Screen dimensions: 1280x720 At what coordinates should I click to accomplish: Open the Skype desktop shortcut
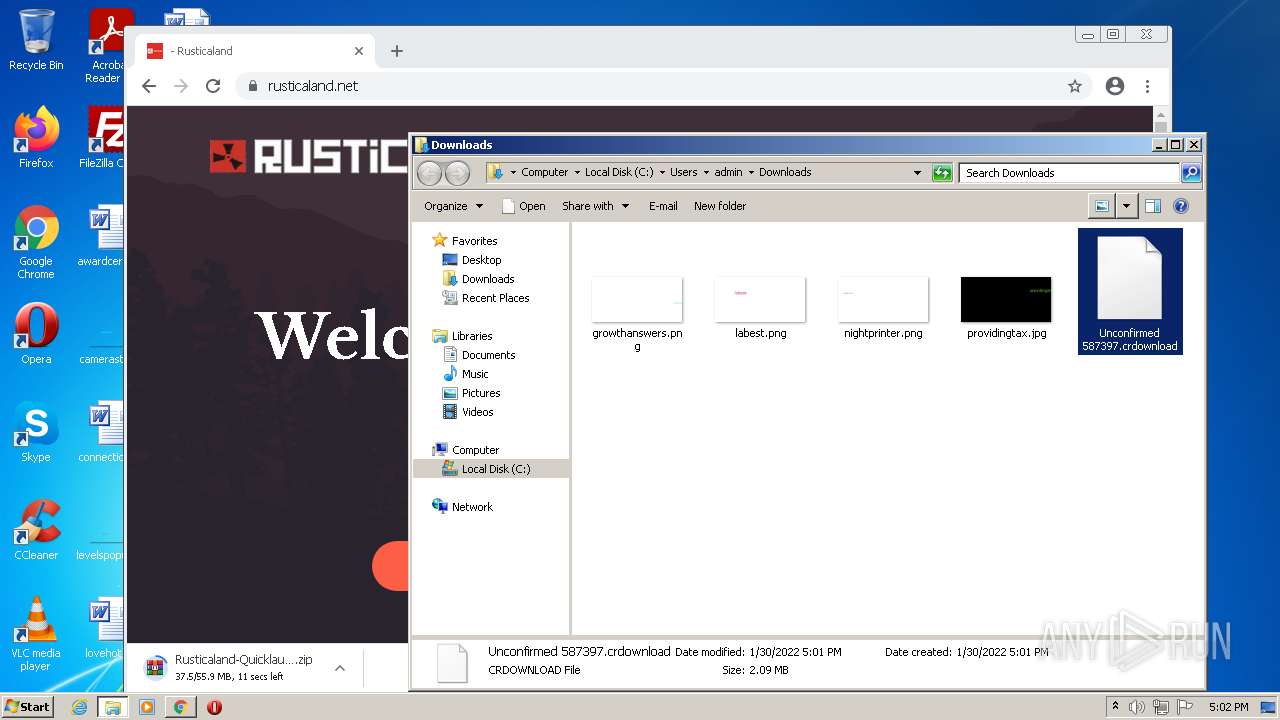[x=36, y=432]
